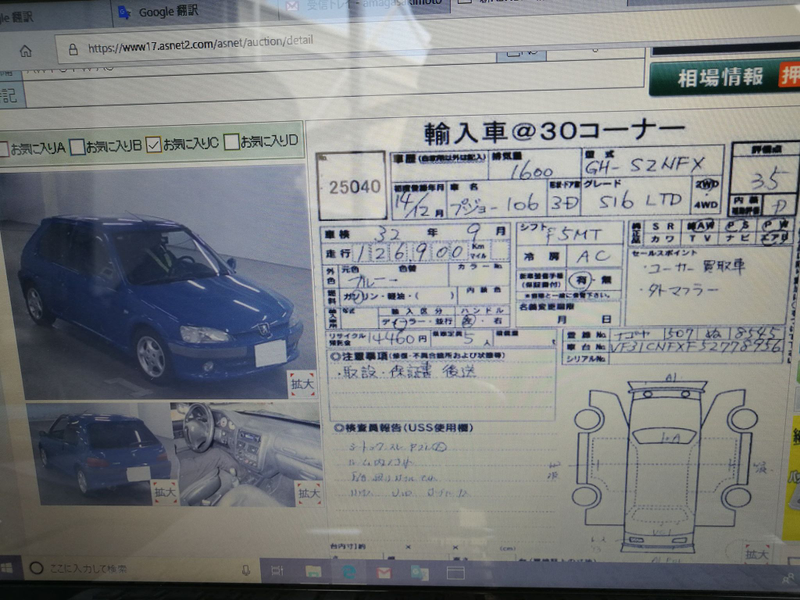Screen dimensions: 800x600
Task: Click the model code GH-S2NFX
Action: tap(644, 165)
